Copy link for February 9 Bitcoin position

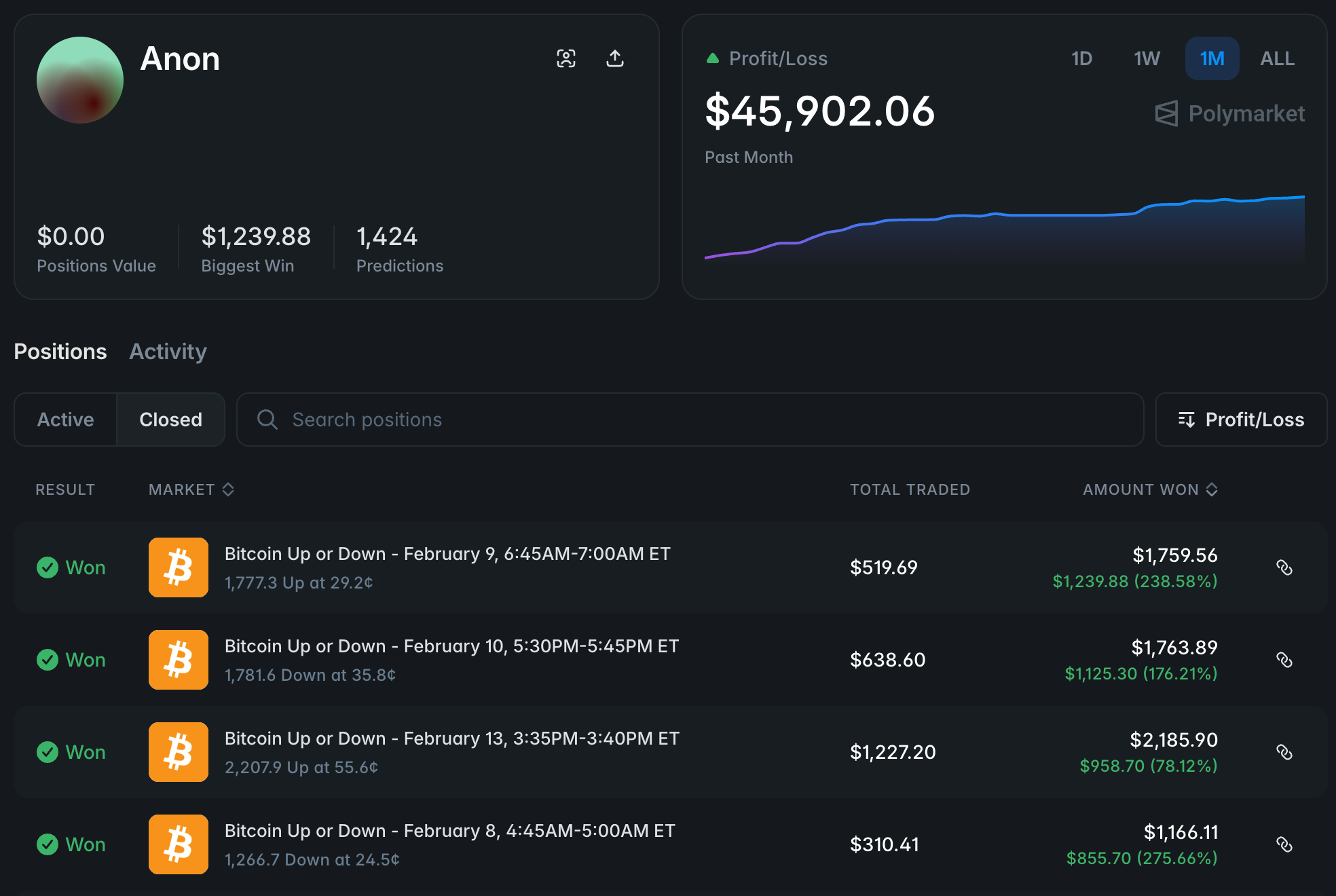(x=1284, y=567)
